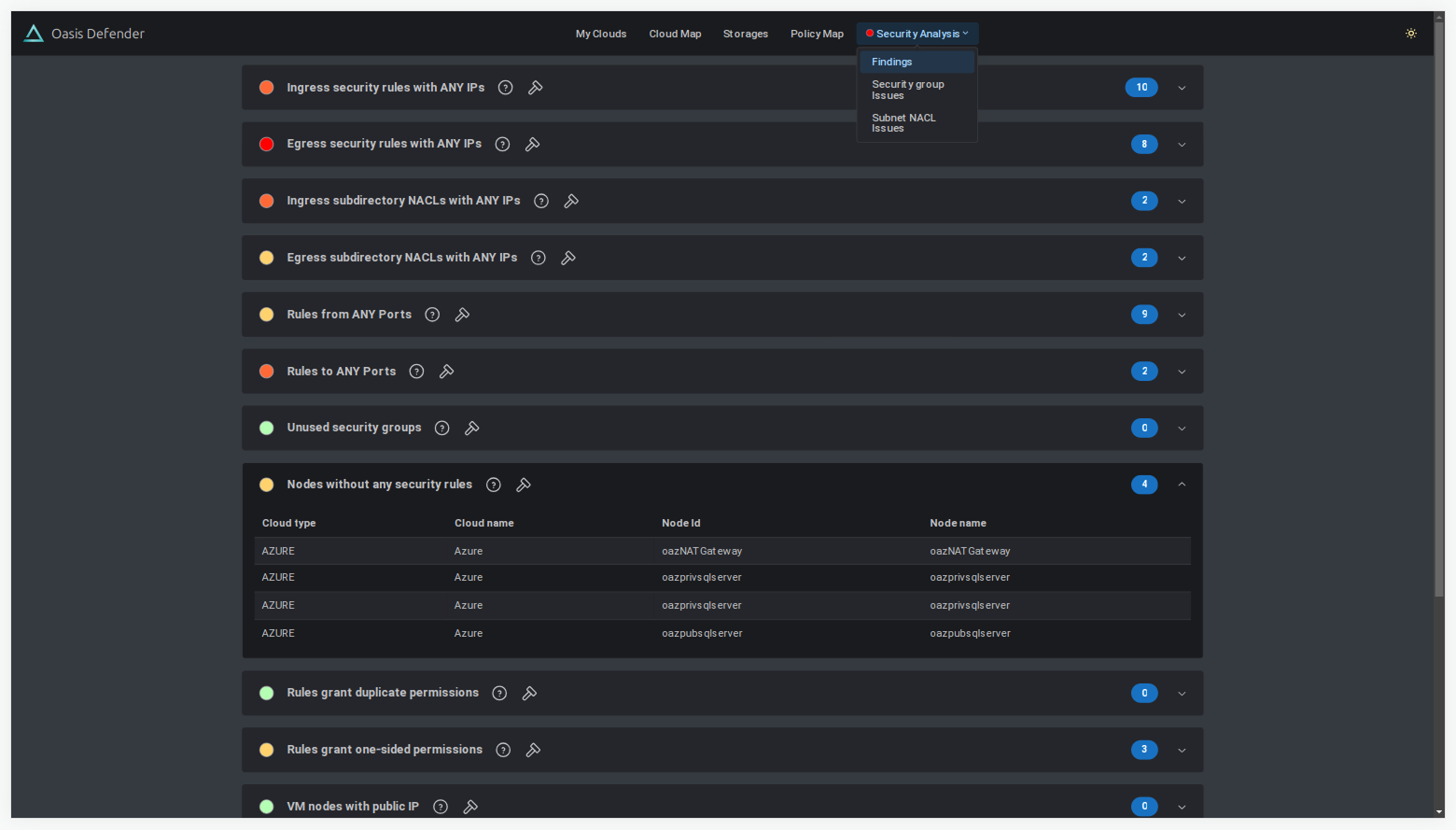This screenshot has height=830, width=1456.
Task: Open help for Rules grant duplicate permissions
Action: [499, 693]
